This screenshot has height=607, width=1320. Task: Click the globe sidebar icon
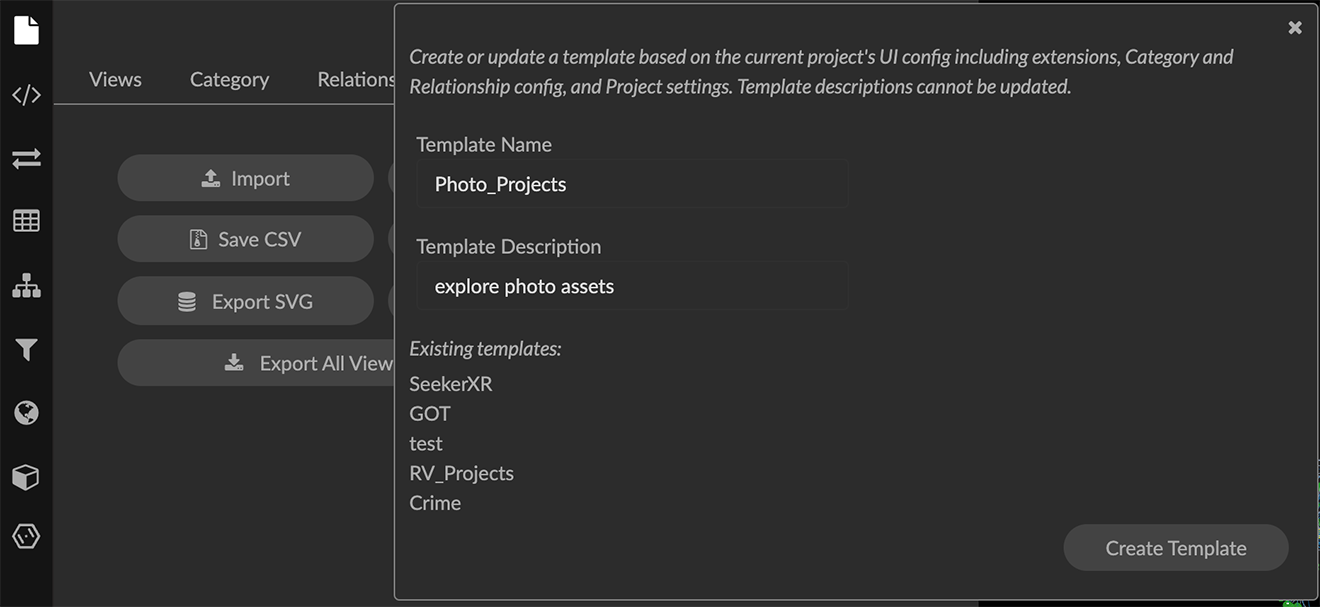(x=26, y=412)
